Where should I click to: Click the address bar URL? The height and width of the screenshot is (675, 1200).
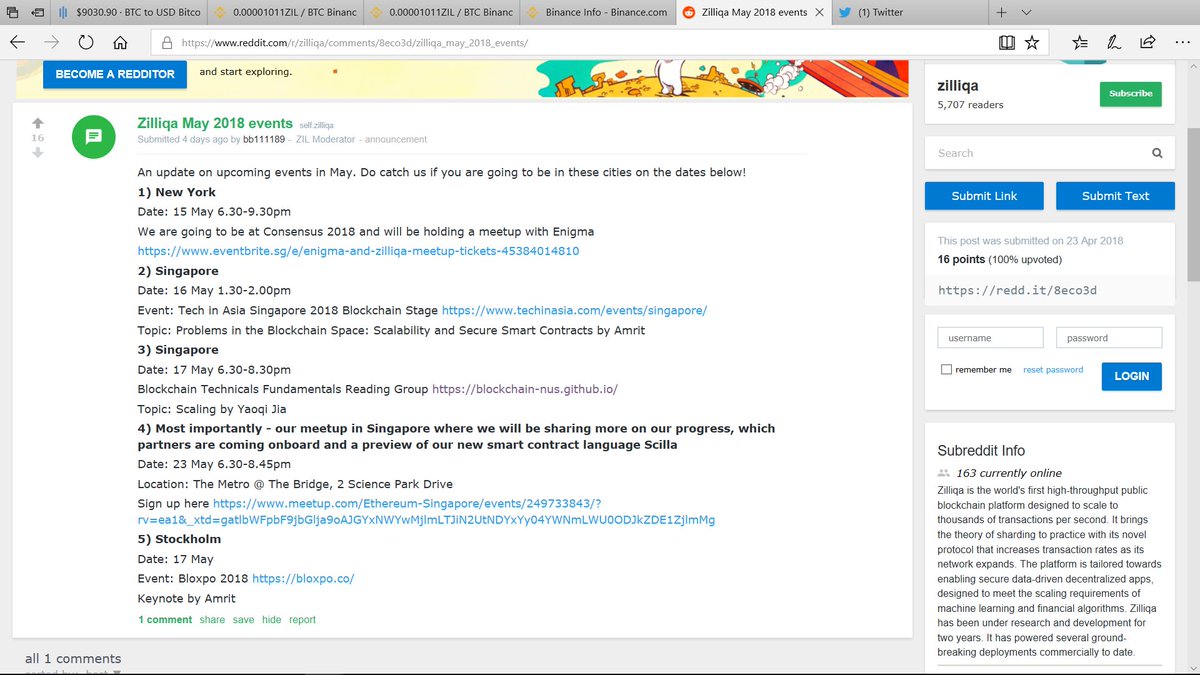coord(353,44)
